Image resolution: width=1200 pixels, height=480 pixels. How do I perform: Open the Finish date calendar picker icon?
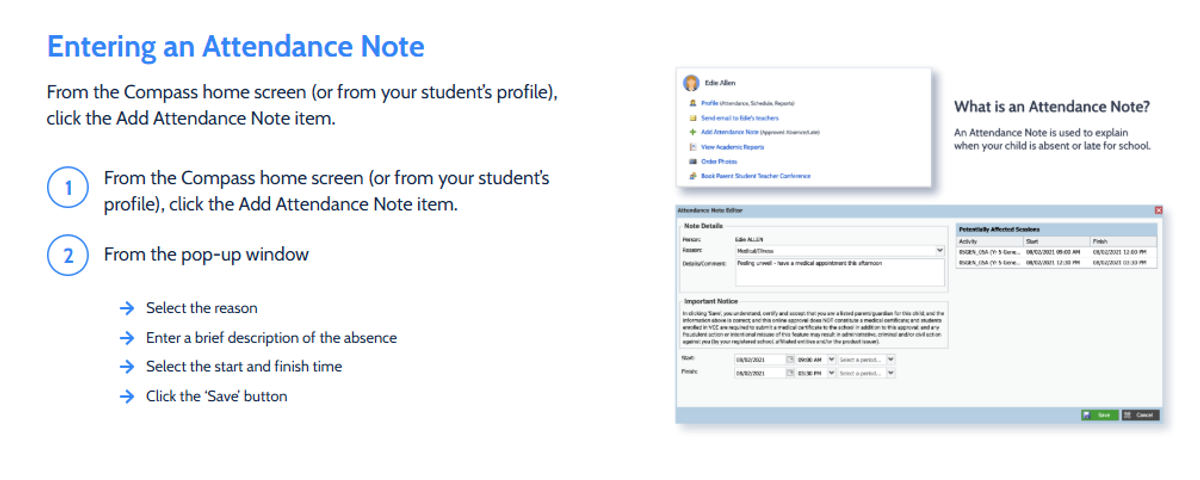pos(791,373)
